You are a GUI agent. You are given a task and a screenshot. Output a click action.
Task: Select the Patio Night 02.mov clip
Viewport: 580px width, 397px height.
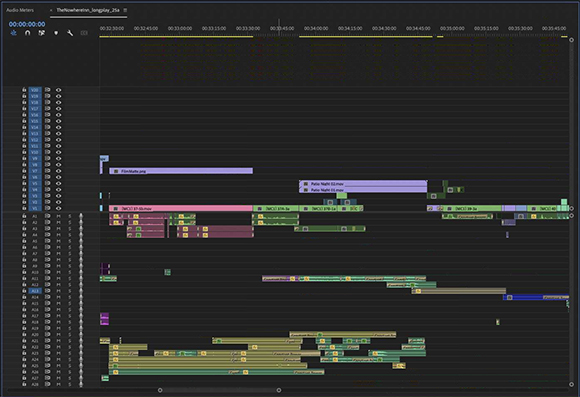pos(363,184)
